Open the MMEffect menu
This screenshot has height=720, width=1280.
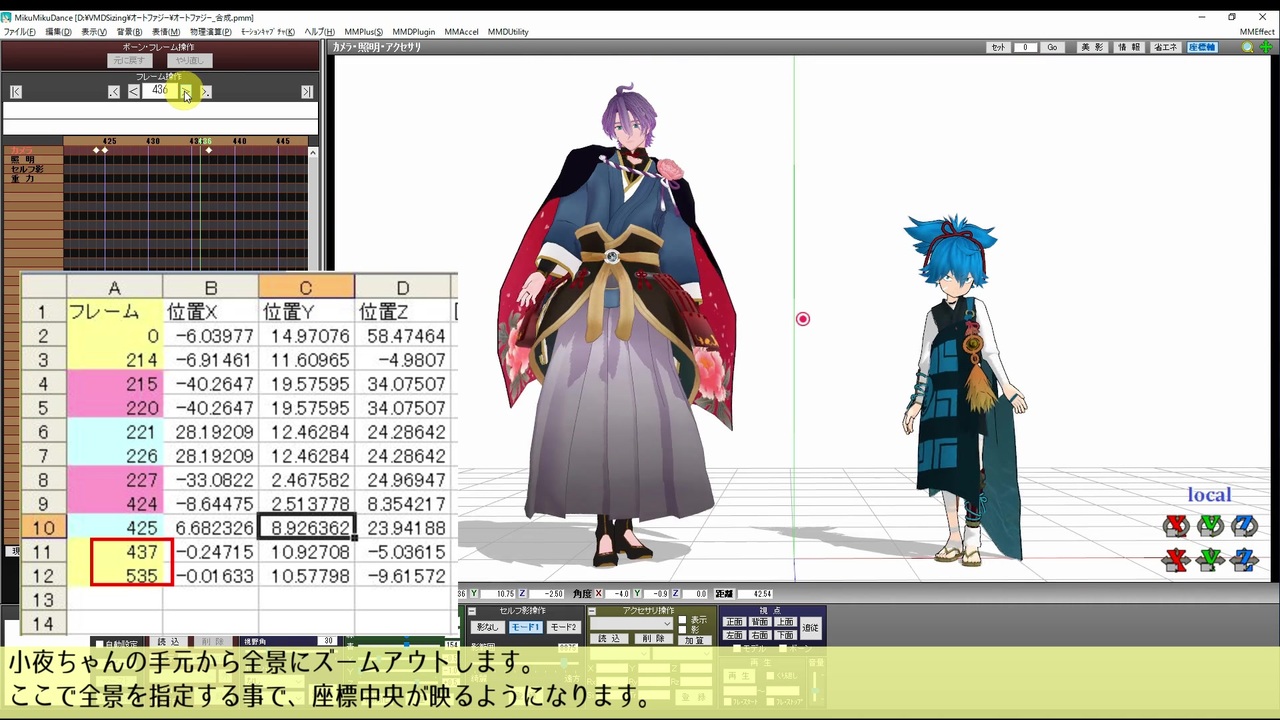(x=1257, y=32)
